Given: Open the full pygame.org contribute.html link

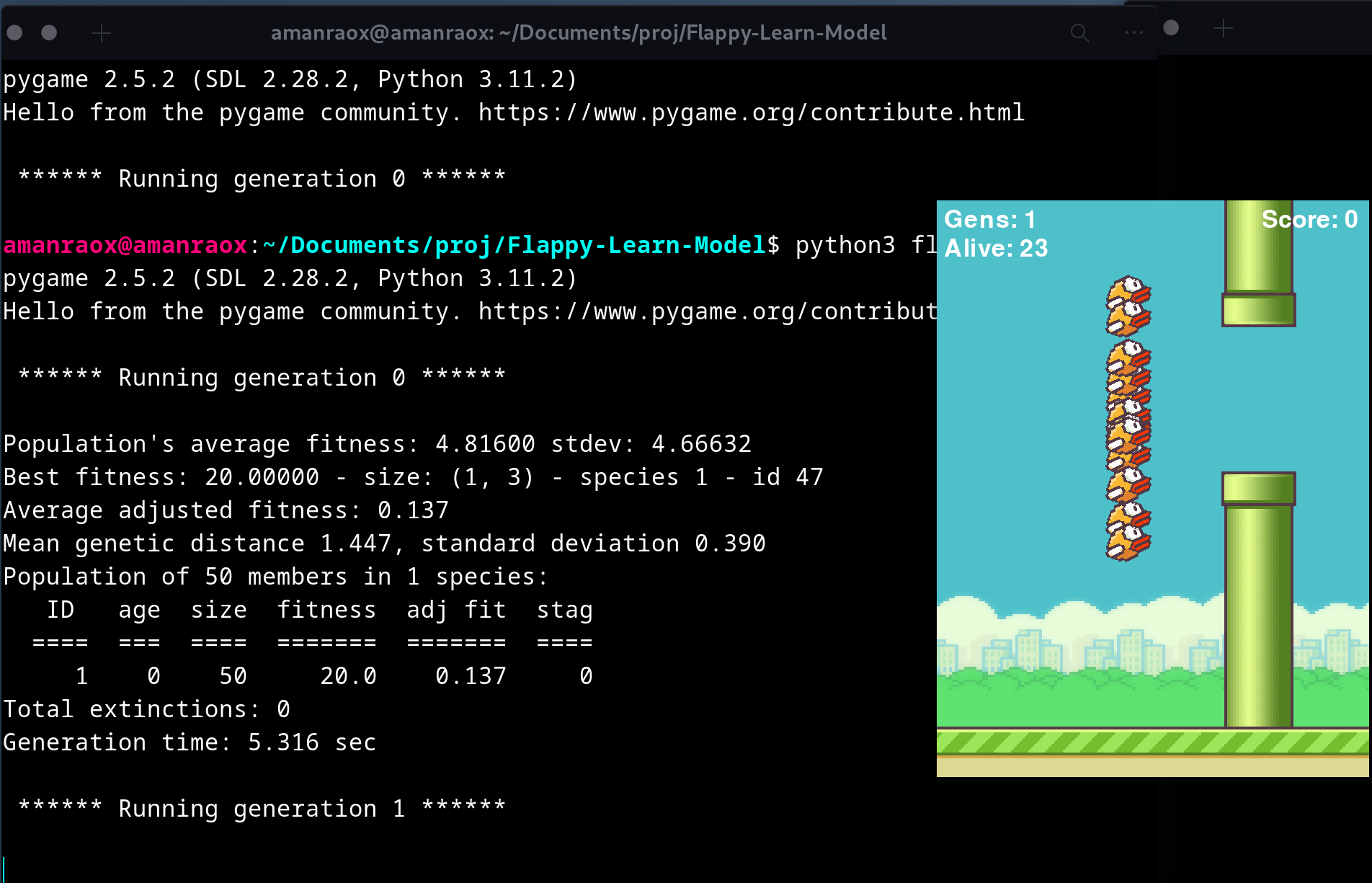Looking at the screenshot, I should click(x=751, y=113).
